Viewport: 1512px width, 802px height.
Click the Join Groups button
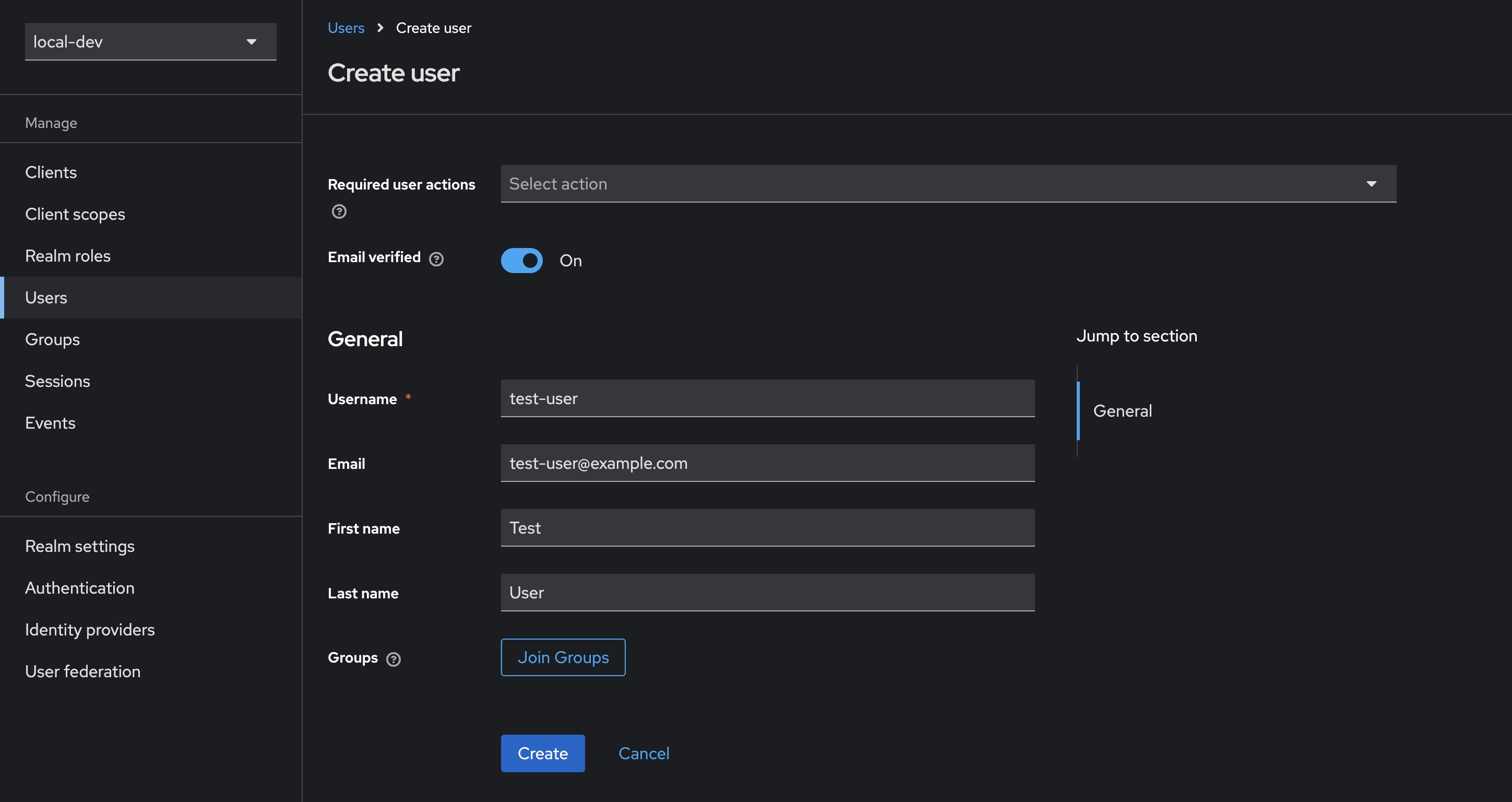(x=562, y=657)
